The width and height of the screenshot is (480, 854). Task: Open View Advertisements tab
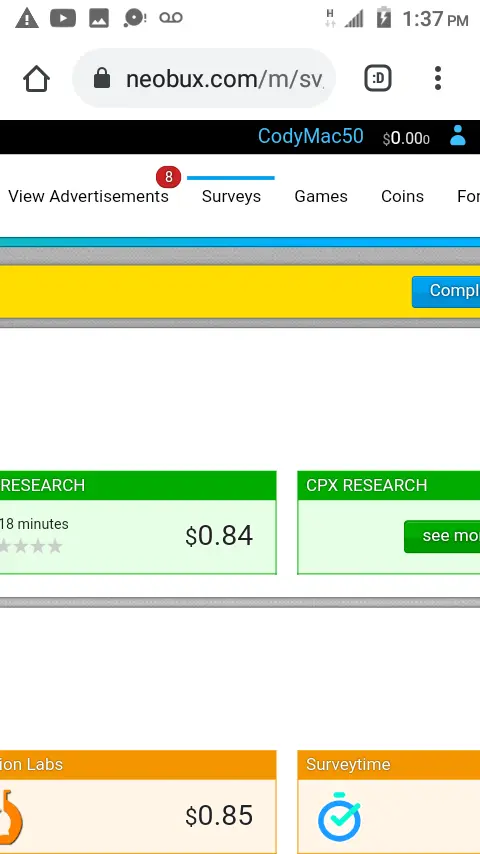point(88,197)
